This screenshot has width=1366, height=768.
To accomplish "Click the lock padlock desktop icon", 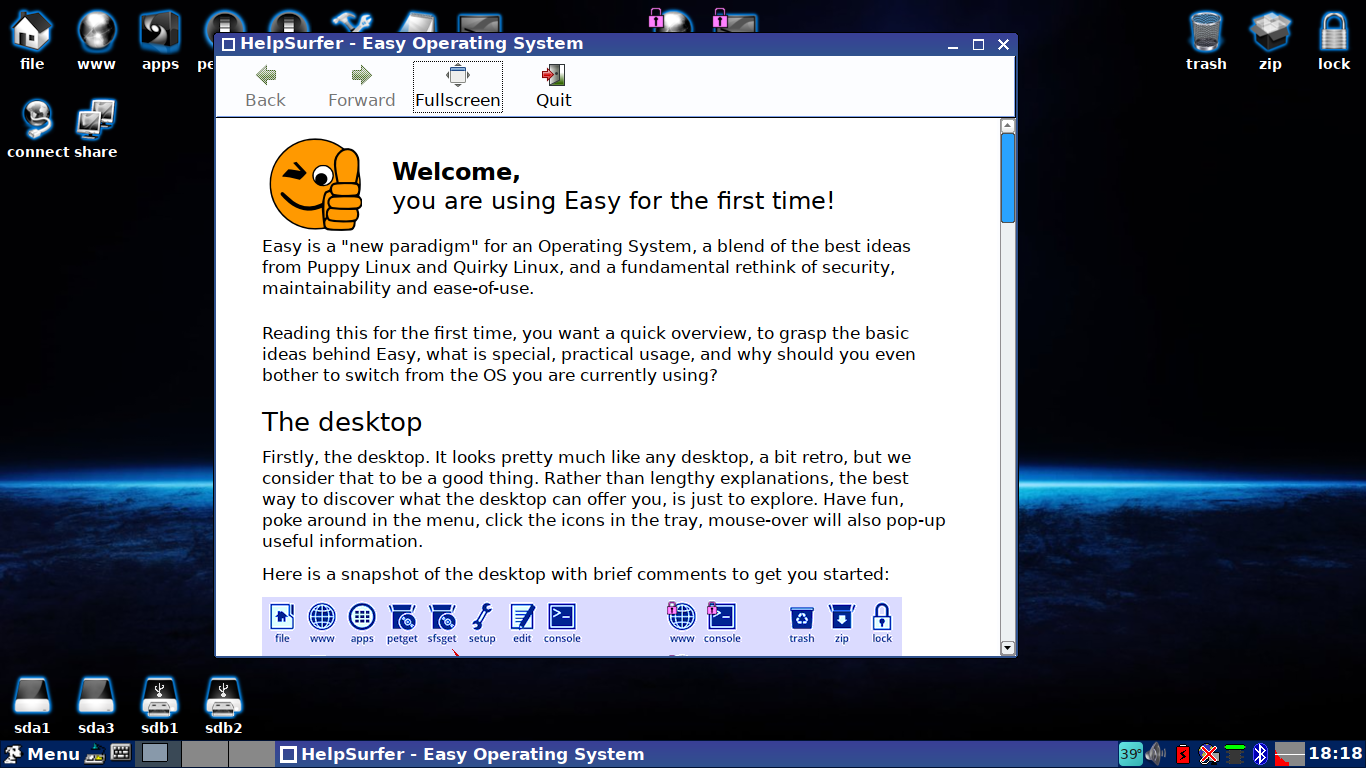I will click(1334, 41).
